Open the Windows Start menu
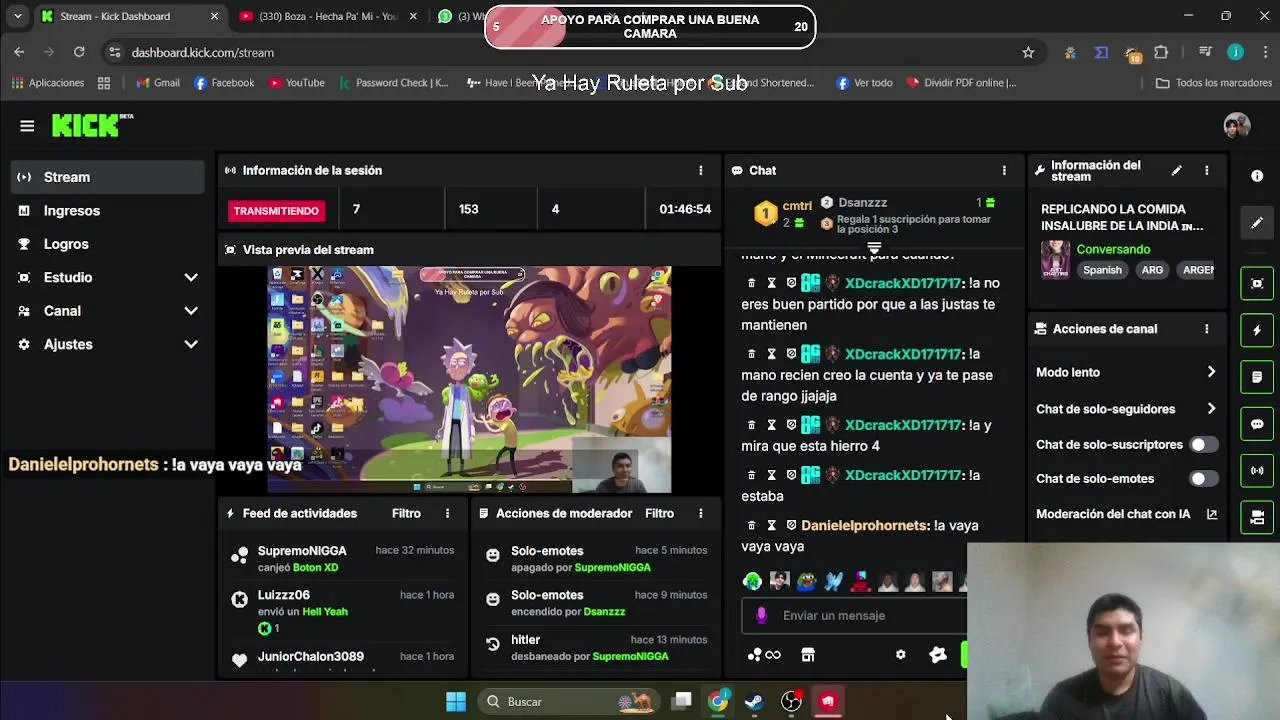 click(456, 702)
